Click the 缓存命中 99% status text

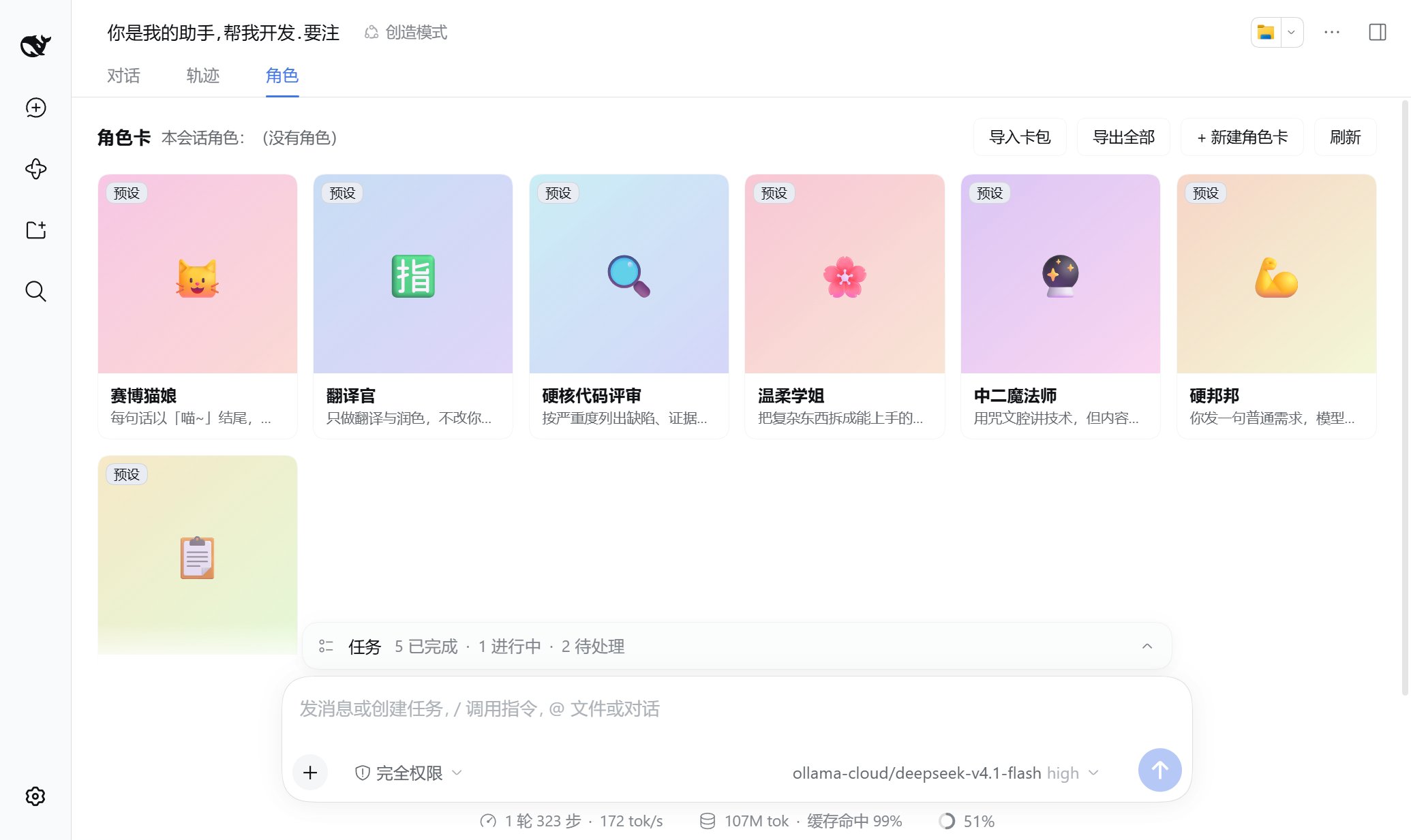(855, 822)
